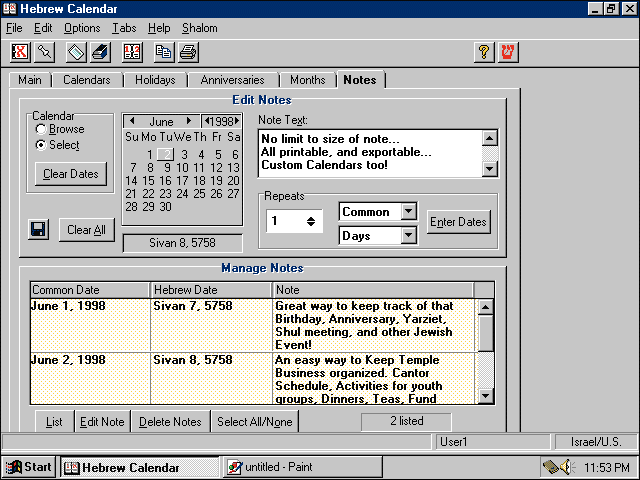Viewport: 640px width, 480px height.
Task: Click the Hebrew Calendar taskbar item
Action: [x=140, y=467]
